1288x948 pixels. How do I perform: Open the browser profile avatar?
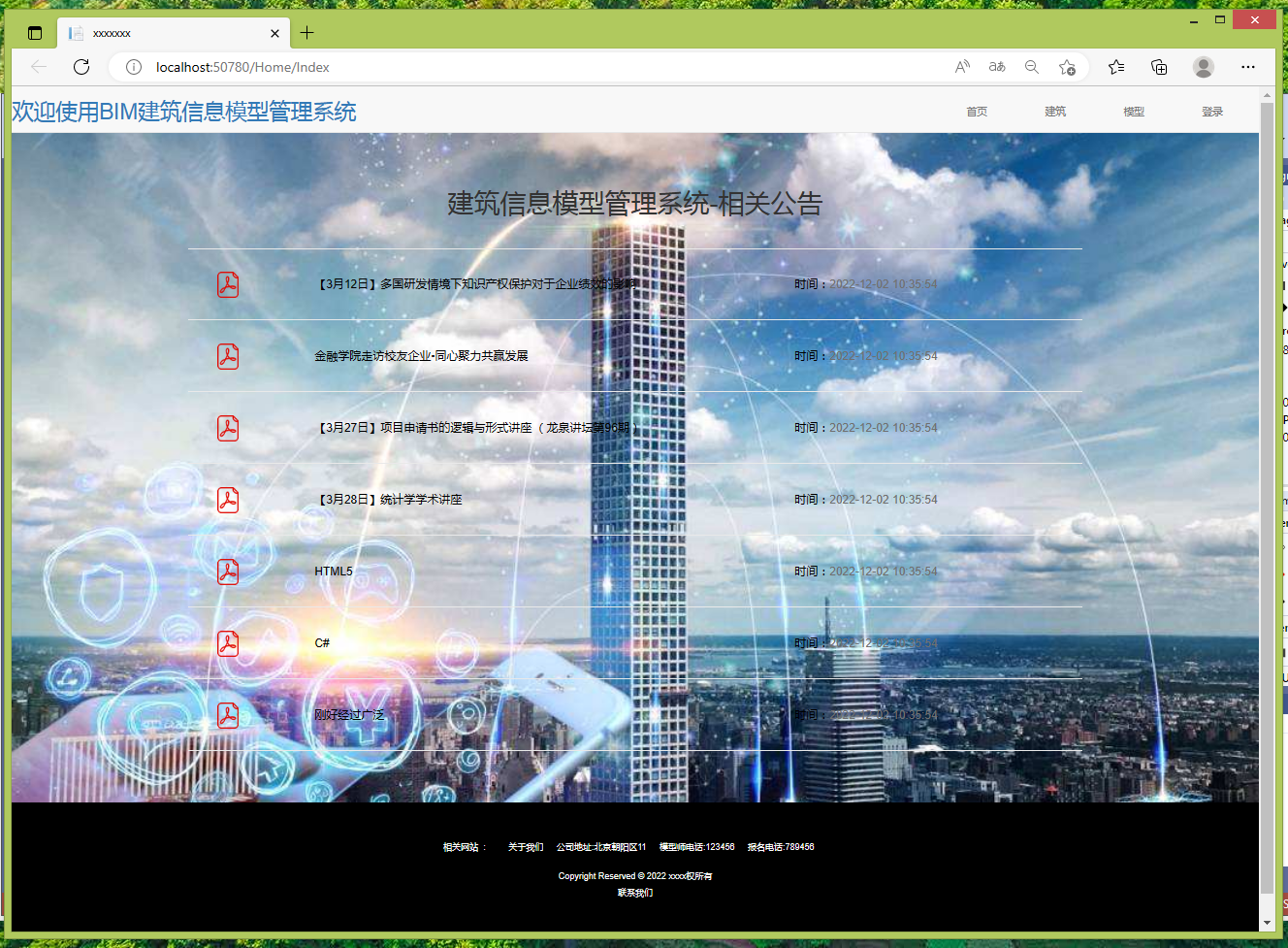1204,67
